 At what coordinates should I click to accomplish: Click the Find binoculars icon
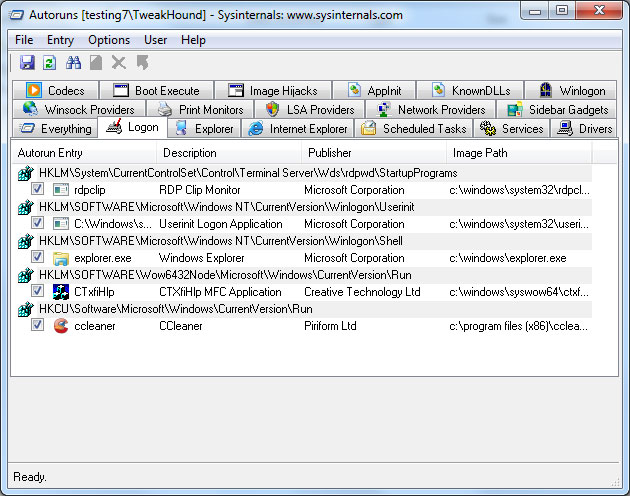click(74, 63)
